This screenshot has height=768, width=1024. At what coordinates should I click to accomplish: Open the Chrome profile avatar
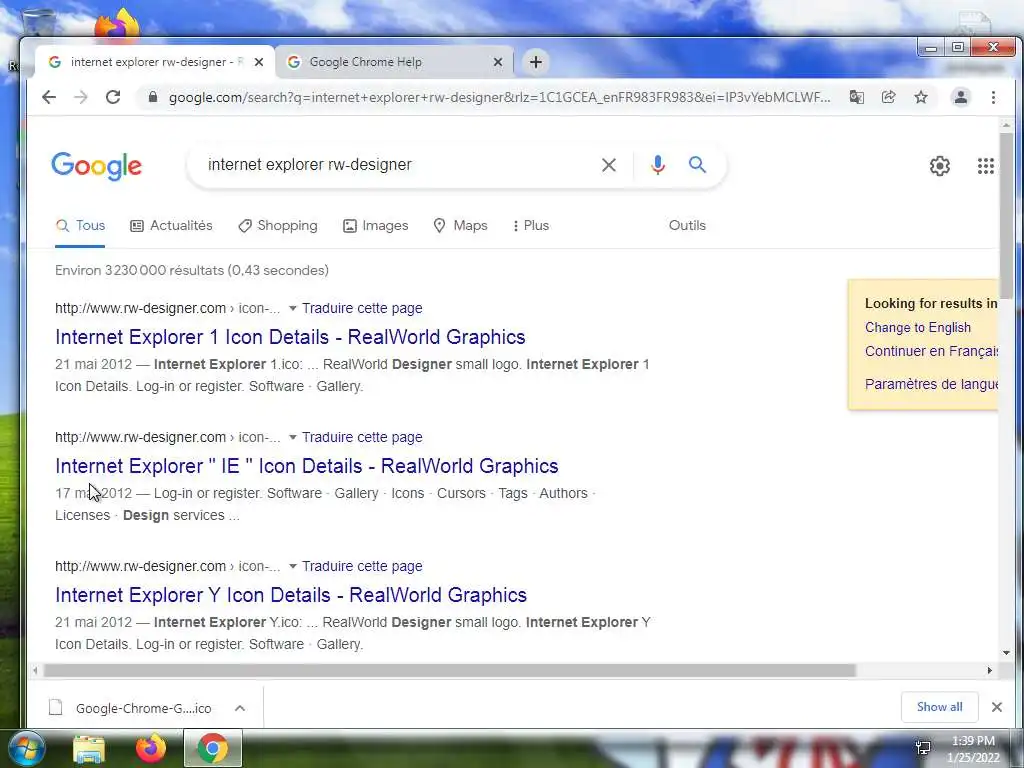pos(961,97)
